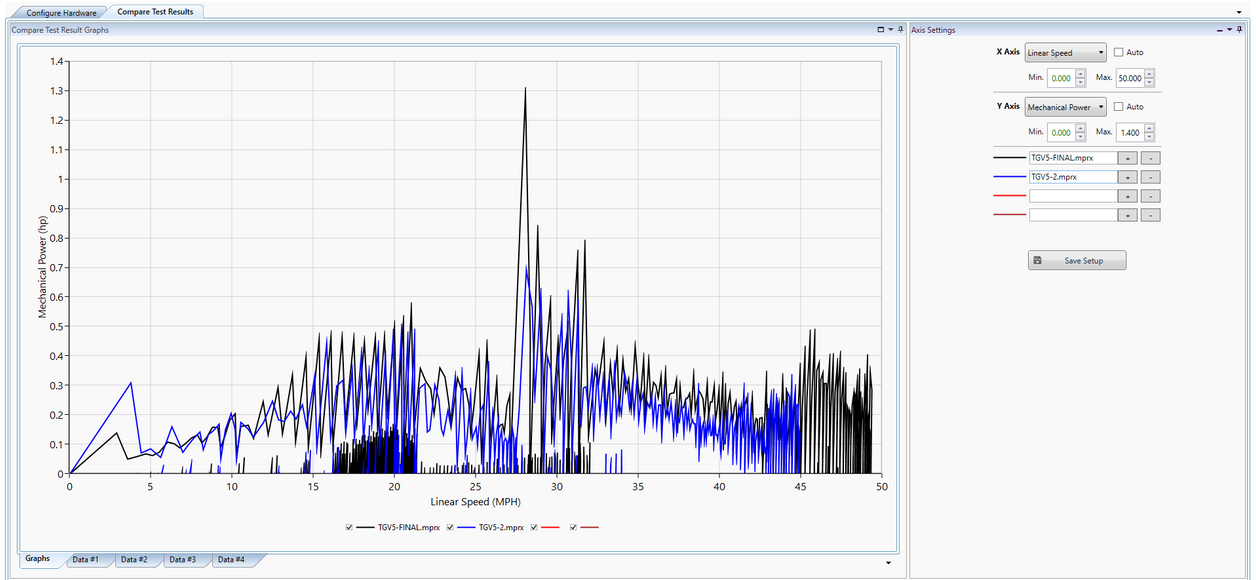Enable the Y Axis Auto checkbox

[1119, 107]
